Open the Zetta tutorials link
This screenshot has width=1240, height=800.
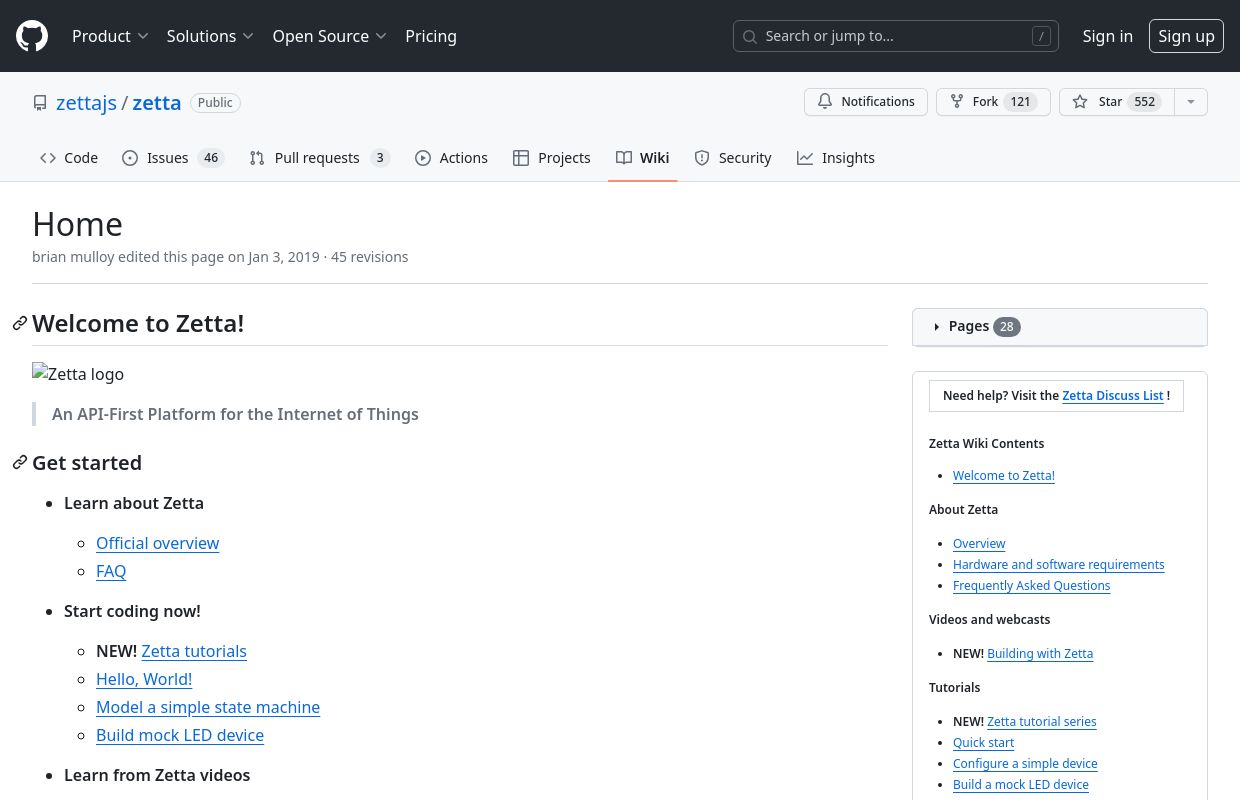pyautogui.click(x=194, y=651)
